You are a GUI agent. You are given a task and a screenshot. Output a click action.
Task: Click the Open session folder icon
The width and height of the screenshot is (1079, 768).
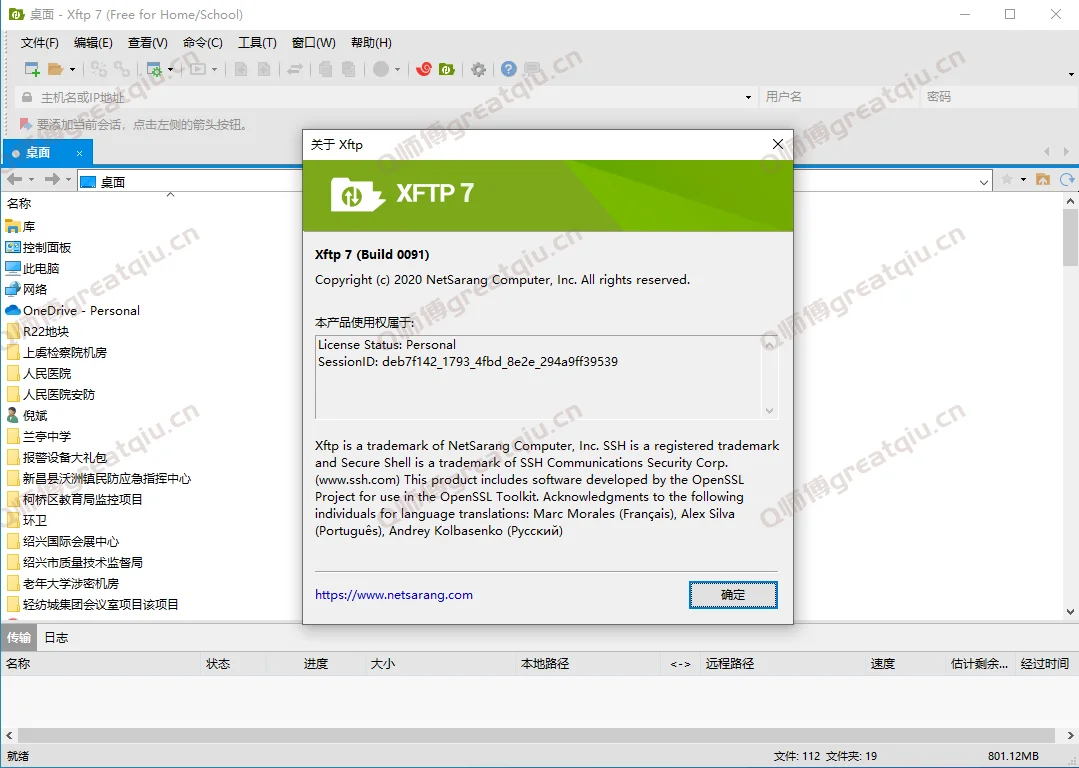(x=56, y=69)
